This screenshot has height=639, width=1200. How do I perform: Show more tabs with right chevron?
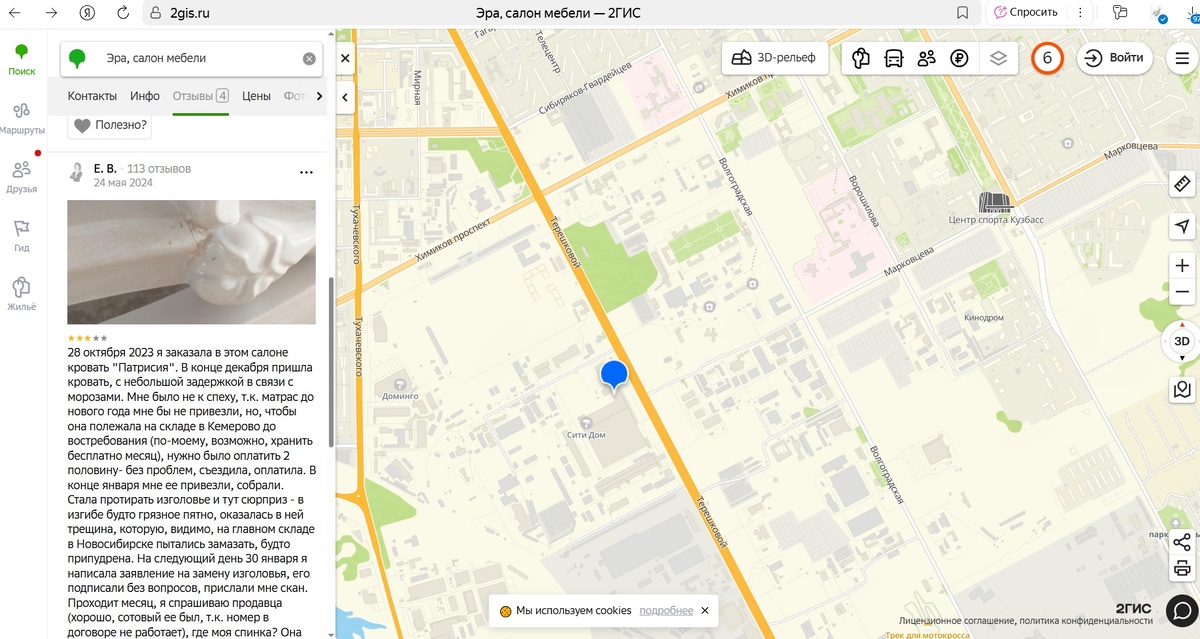[319, 96]
